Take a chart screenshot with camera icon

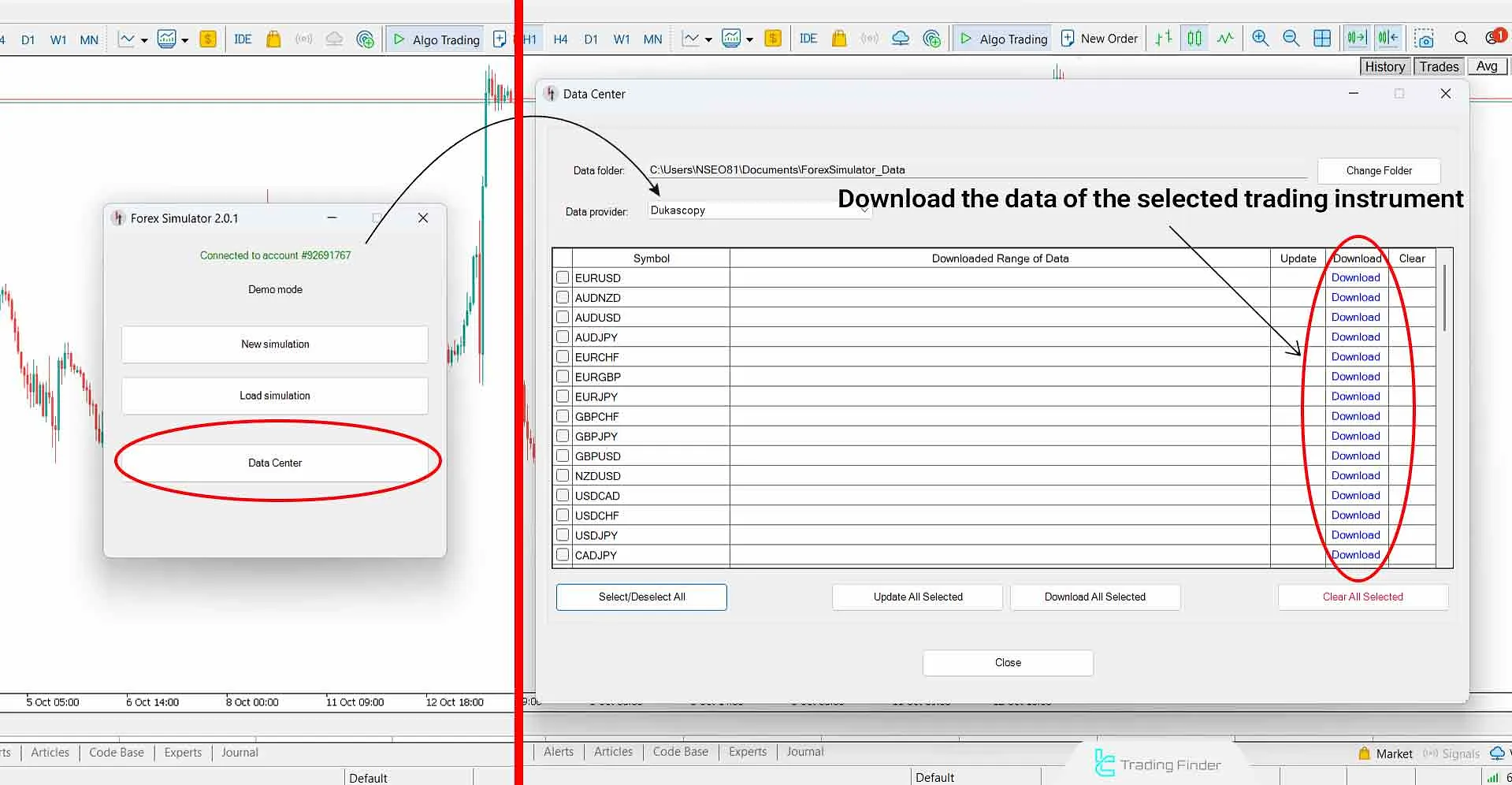(x=1425, y=38)
